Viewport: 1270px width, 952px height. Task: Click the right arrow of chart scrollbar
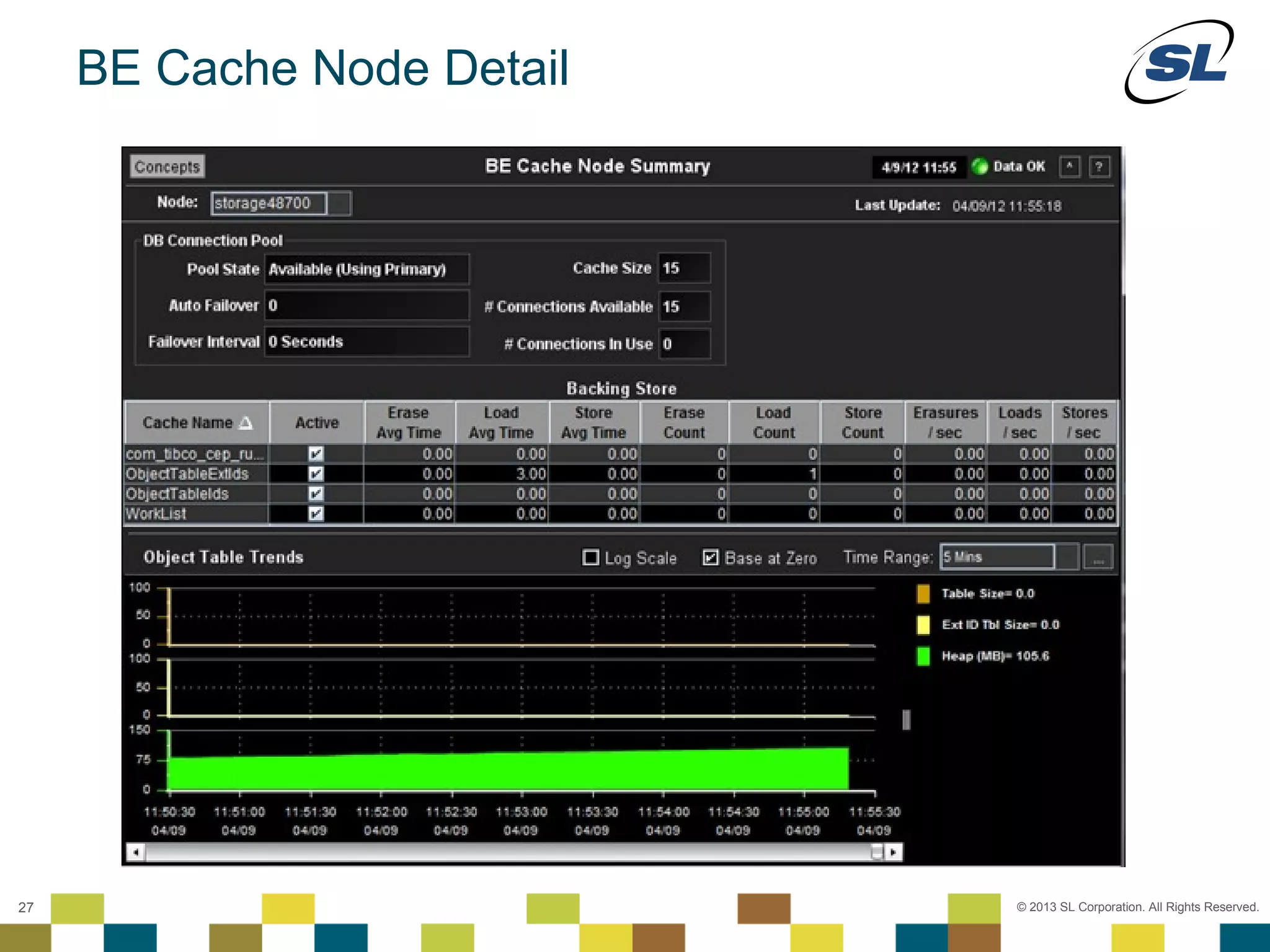tap(893, 852)
